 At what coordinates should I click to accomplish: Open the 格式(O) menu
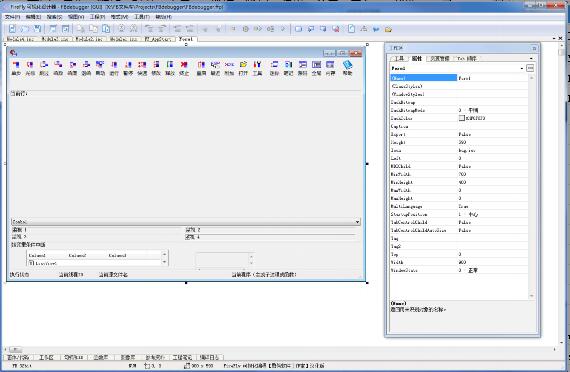point(119,17)
